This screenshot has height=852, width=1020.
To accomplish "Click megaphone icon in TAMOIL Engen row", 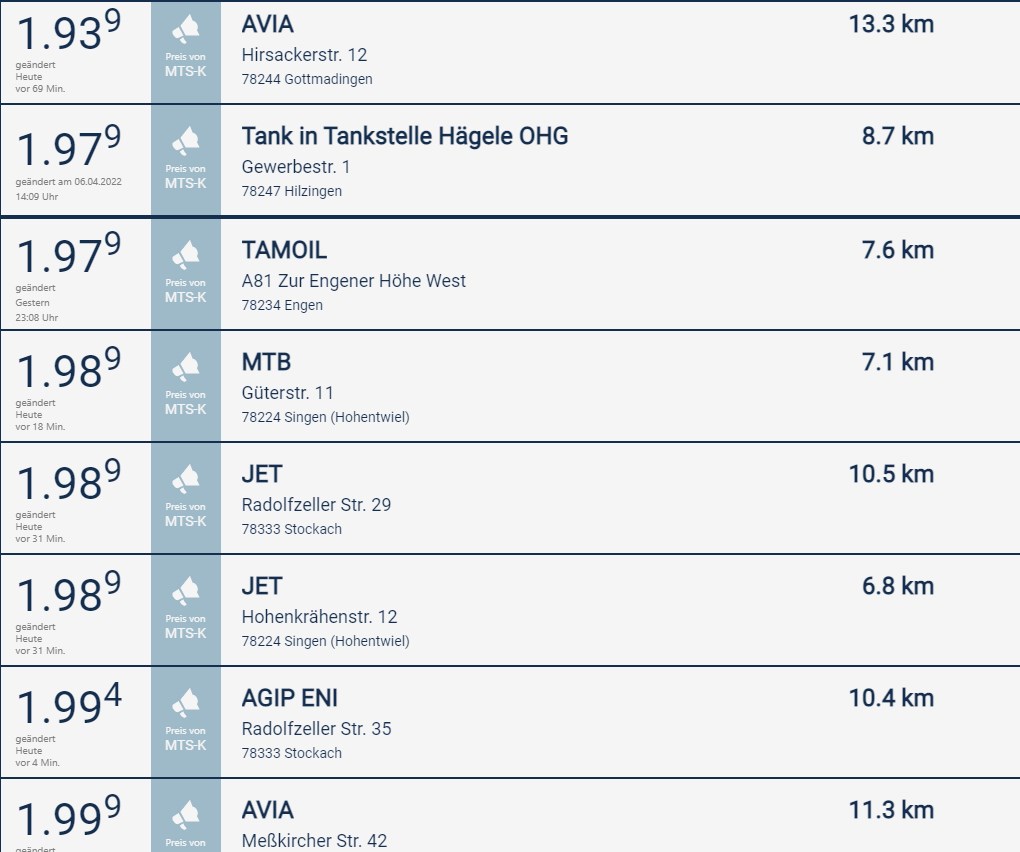I will click(x=185, y=255).
